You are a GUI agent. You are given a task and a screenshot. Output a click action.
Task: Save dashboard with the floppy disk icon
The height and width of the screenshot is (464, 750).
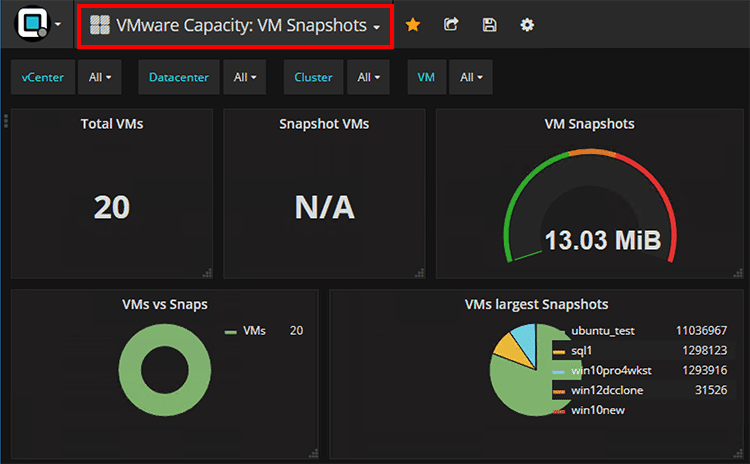tap(489, 24)
